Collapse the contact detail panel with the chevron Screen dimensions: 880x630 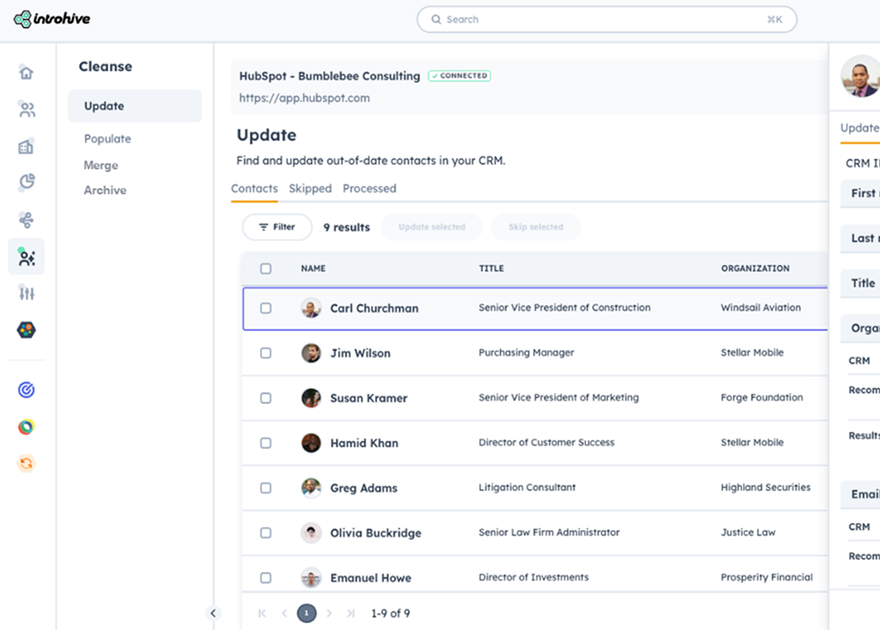[213, 613]
